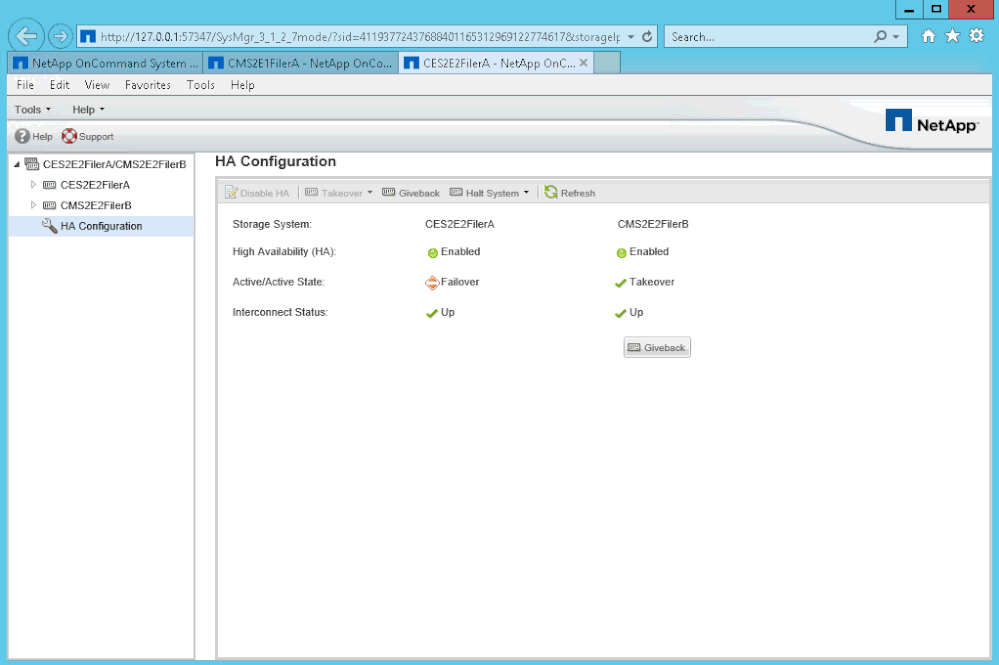Open the Edit menu
Image resolution: width=999 pixels, height=665 pixels.
(x=59, y=85)
